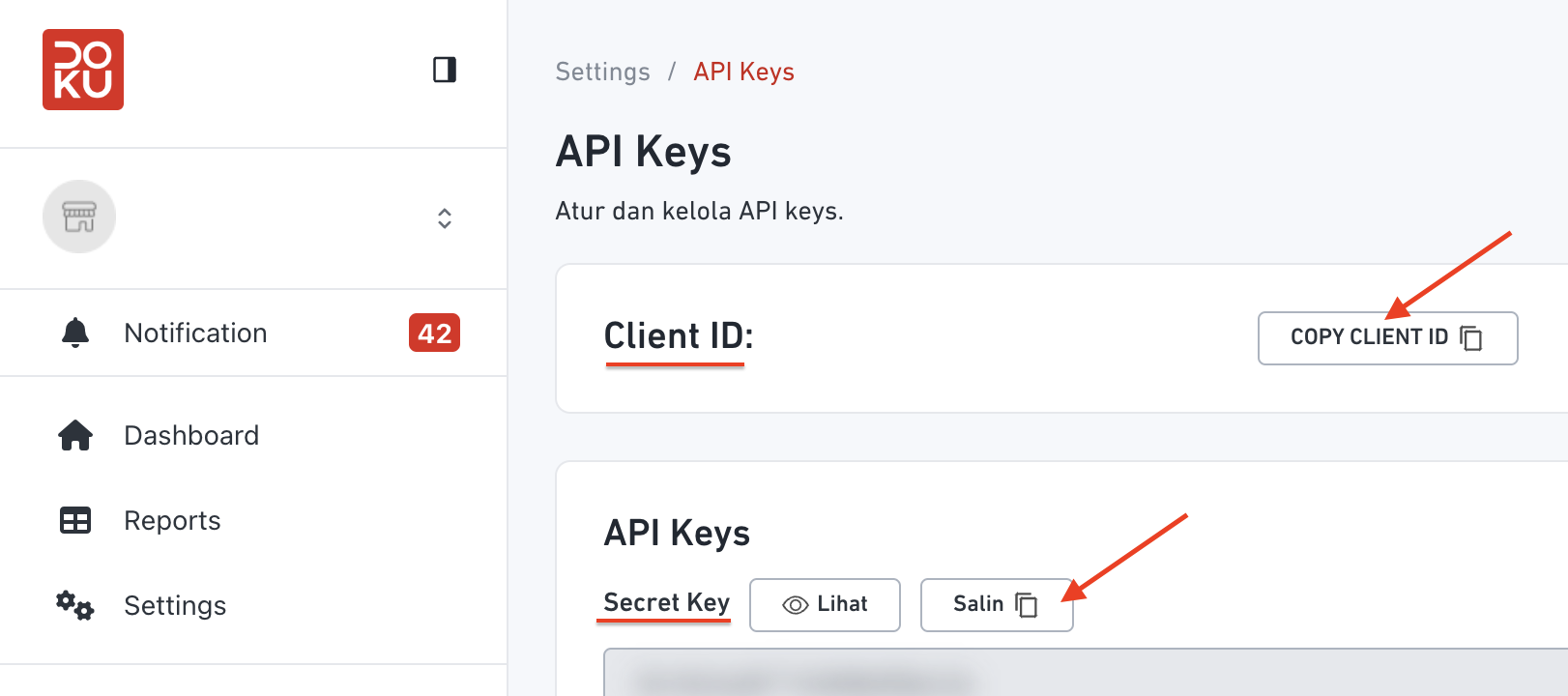
Task: Open Reports in the sidebar
Action: [172, 521]
